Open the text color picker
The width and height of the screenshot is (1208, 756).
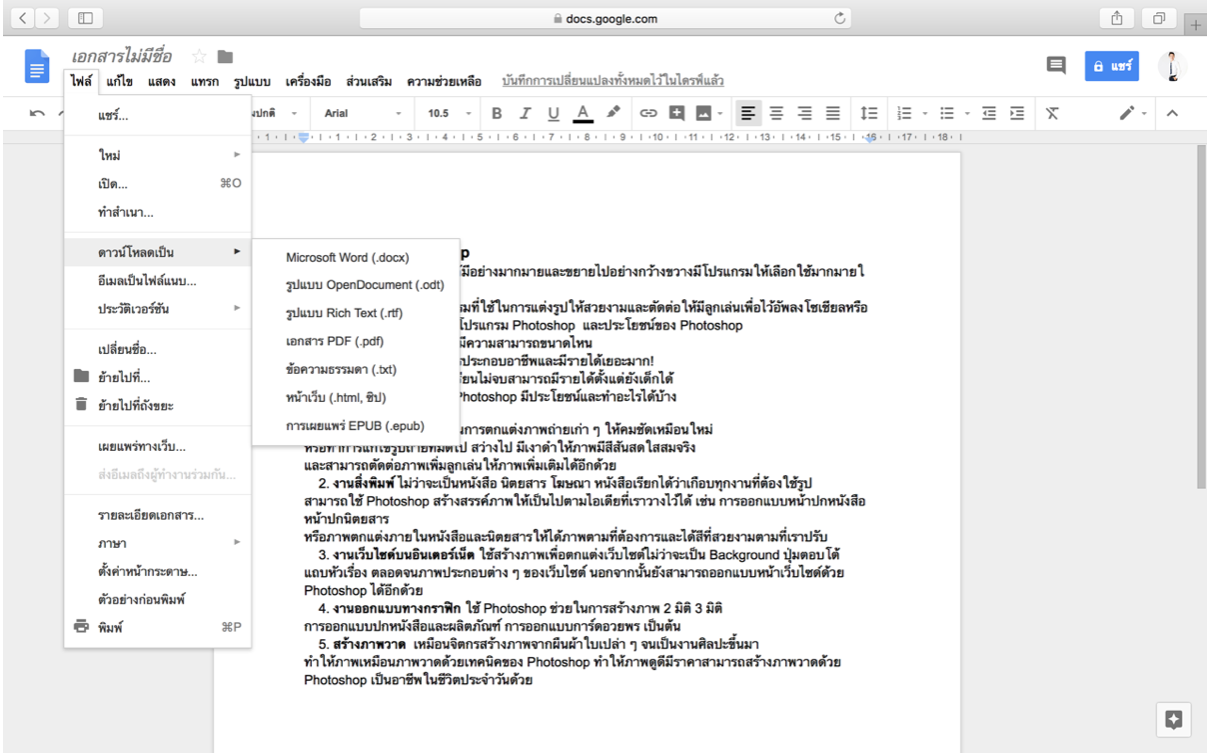coord(584,114)
